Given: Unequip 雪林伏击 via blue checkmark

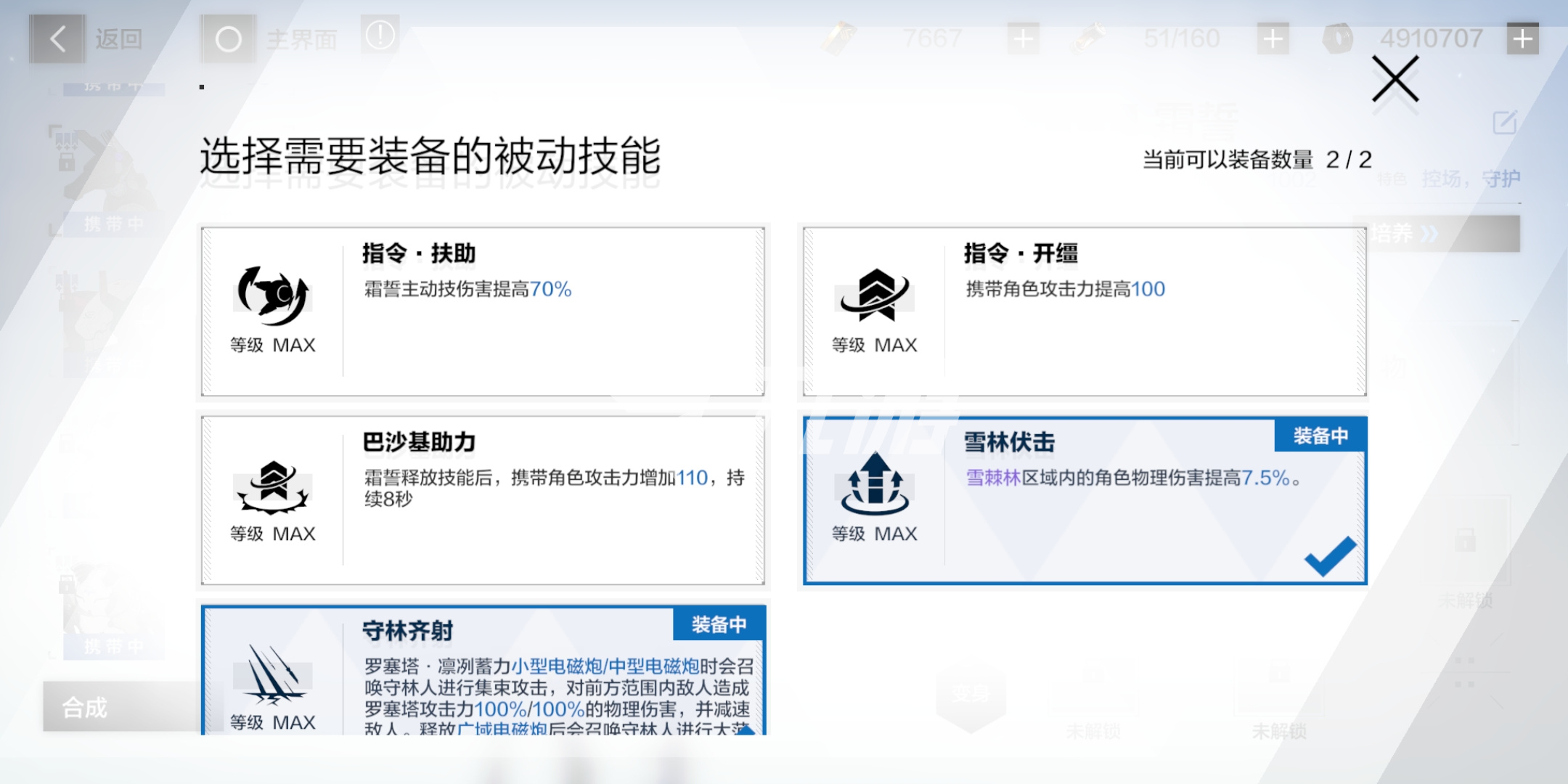Looking at the screenshot, I should [1330, 557].
